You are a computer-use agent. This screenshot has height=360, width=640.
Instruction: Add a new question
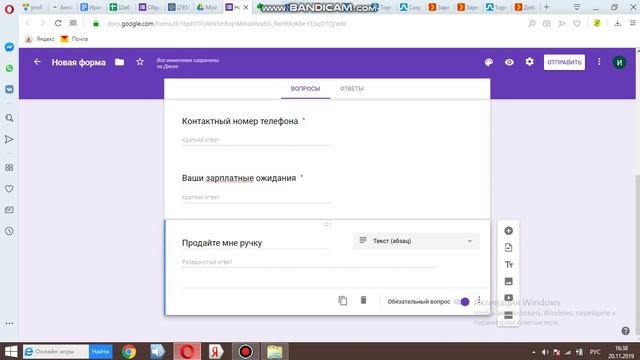click(x=508, y=231)
